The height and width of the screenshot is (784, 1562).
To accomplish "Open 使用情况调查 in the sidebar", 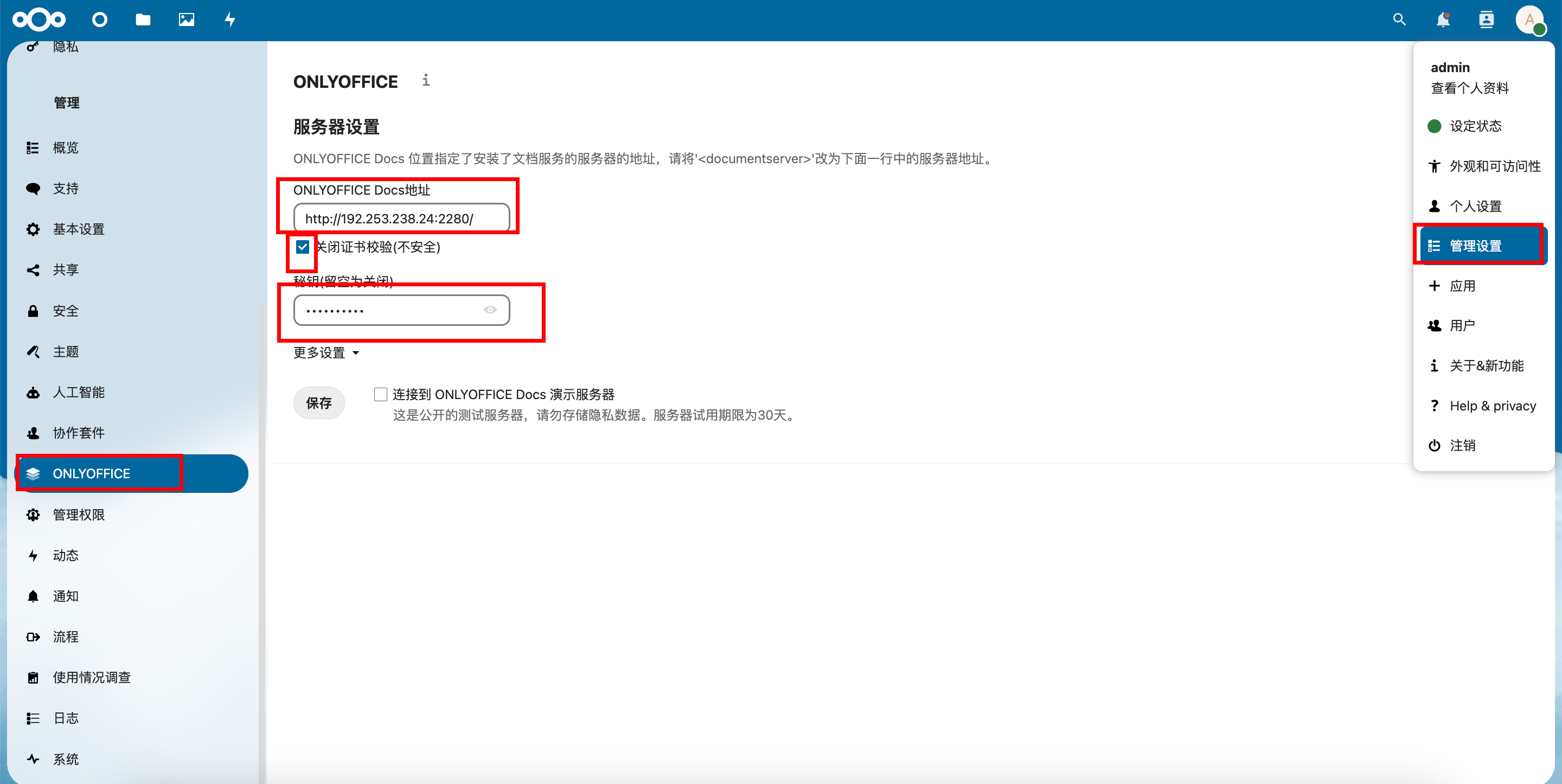I will (131, 677).
